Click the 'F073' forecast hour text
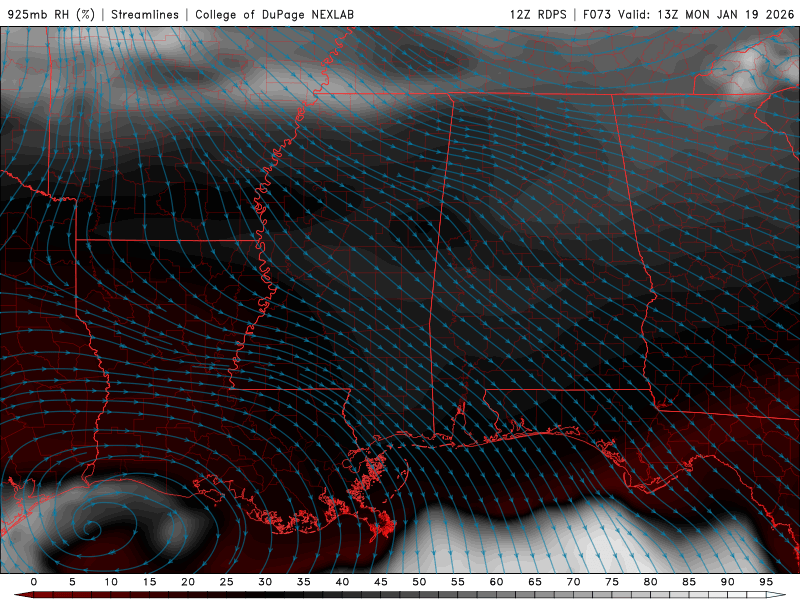Image resolution: width=800 pixels, height=600 pixels. (x=597, y=14)
